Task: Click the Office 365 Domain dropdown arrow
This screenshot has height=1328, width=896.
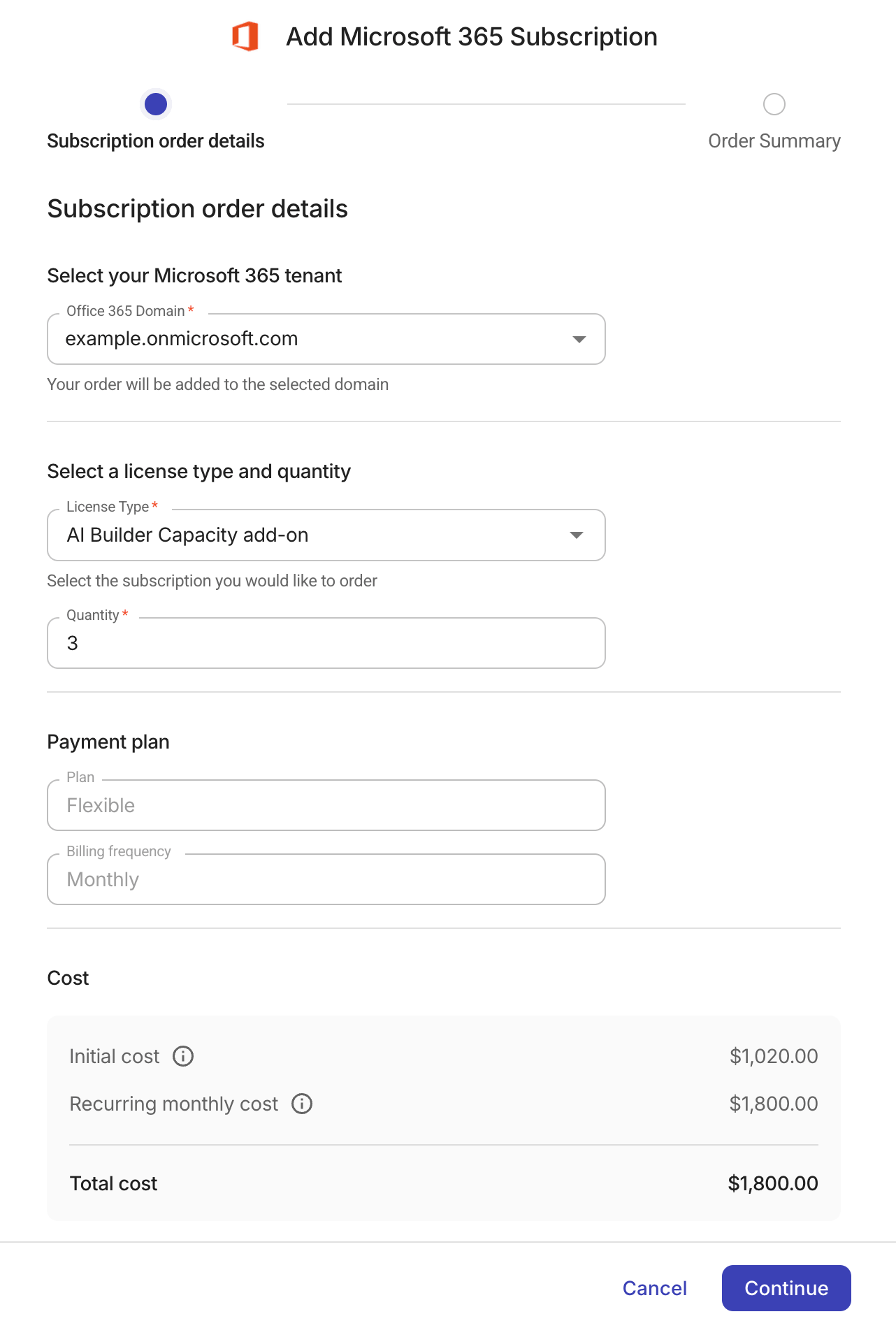Action: (x=579, y=339)
